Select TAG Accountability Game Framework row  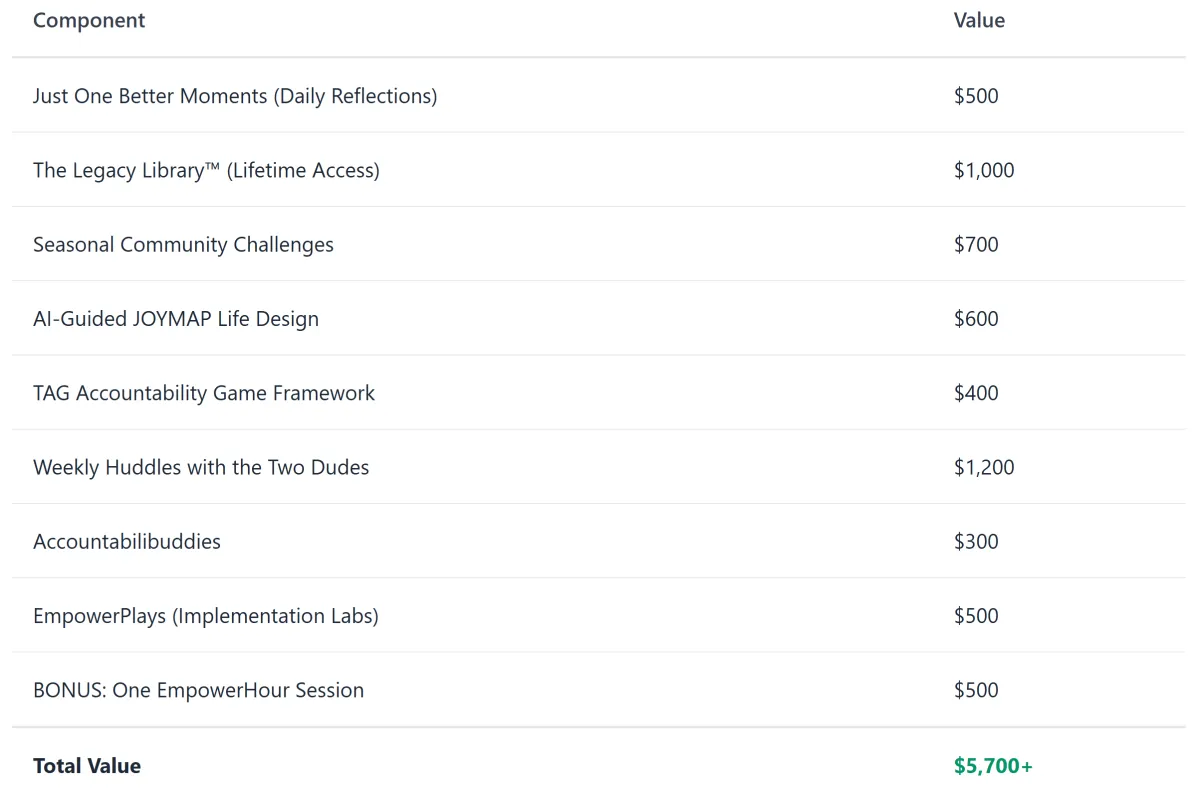[x=599, y=393]
